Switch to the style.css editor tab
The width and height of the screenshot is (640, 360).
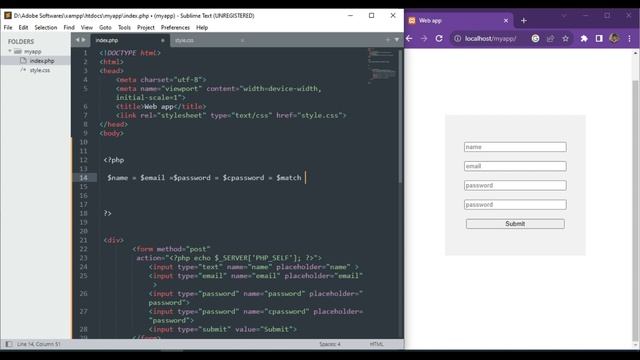209,40
